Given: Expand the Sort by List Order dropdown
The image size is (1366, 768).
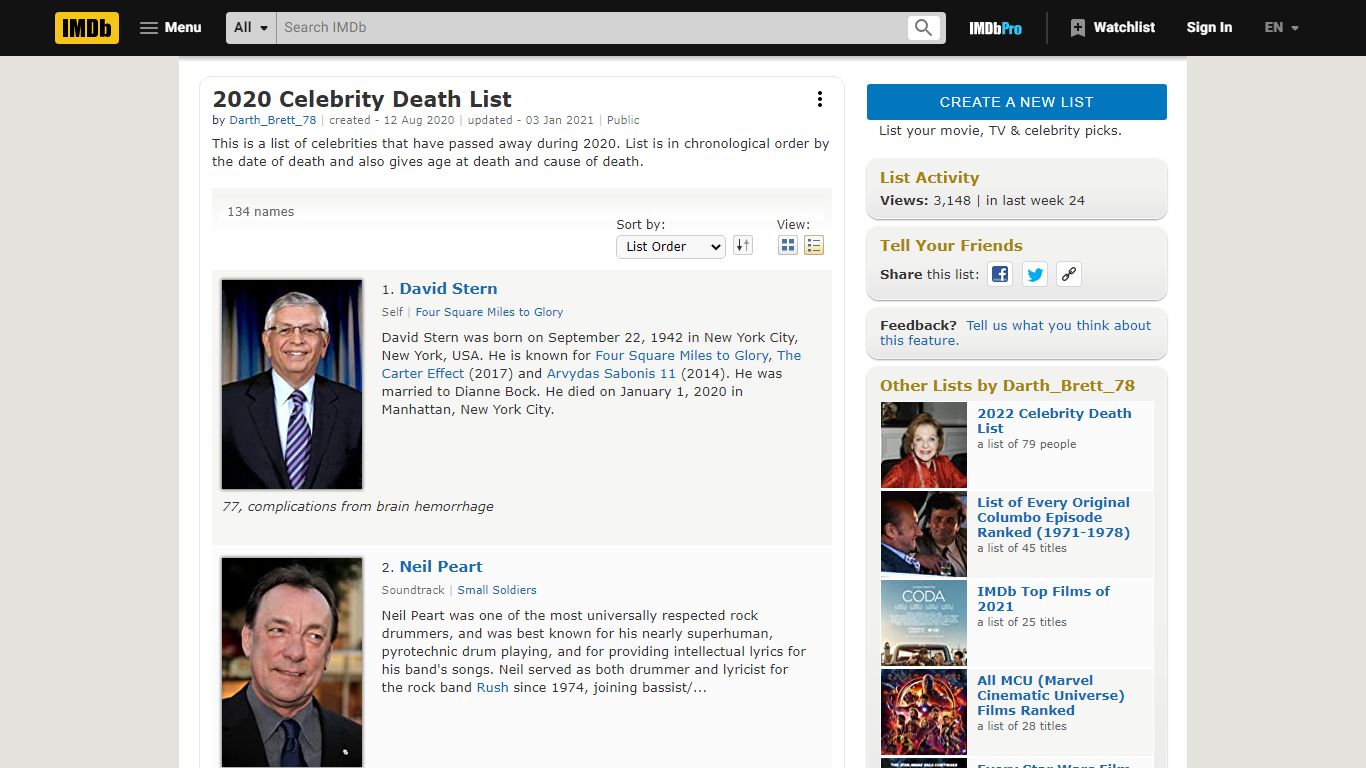Looking at the screenshot, I should pos(670,246).
